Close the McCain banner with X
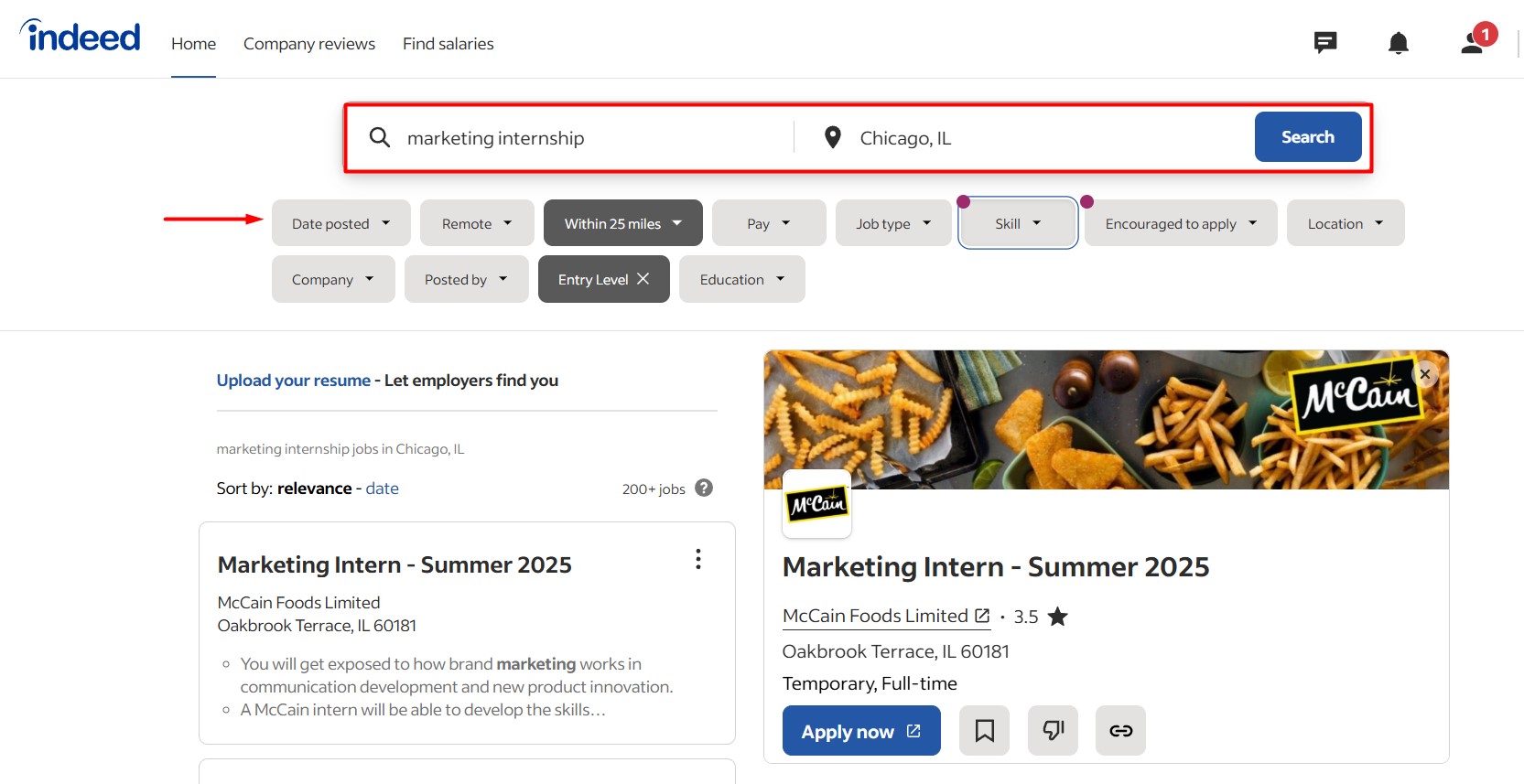This screenshot has height=784, width=1524. tap(1425, 373)
